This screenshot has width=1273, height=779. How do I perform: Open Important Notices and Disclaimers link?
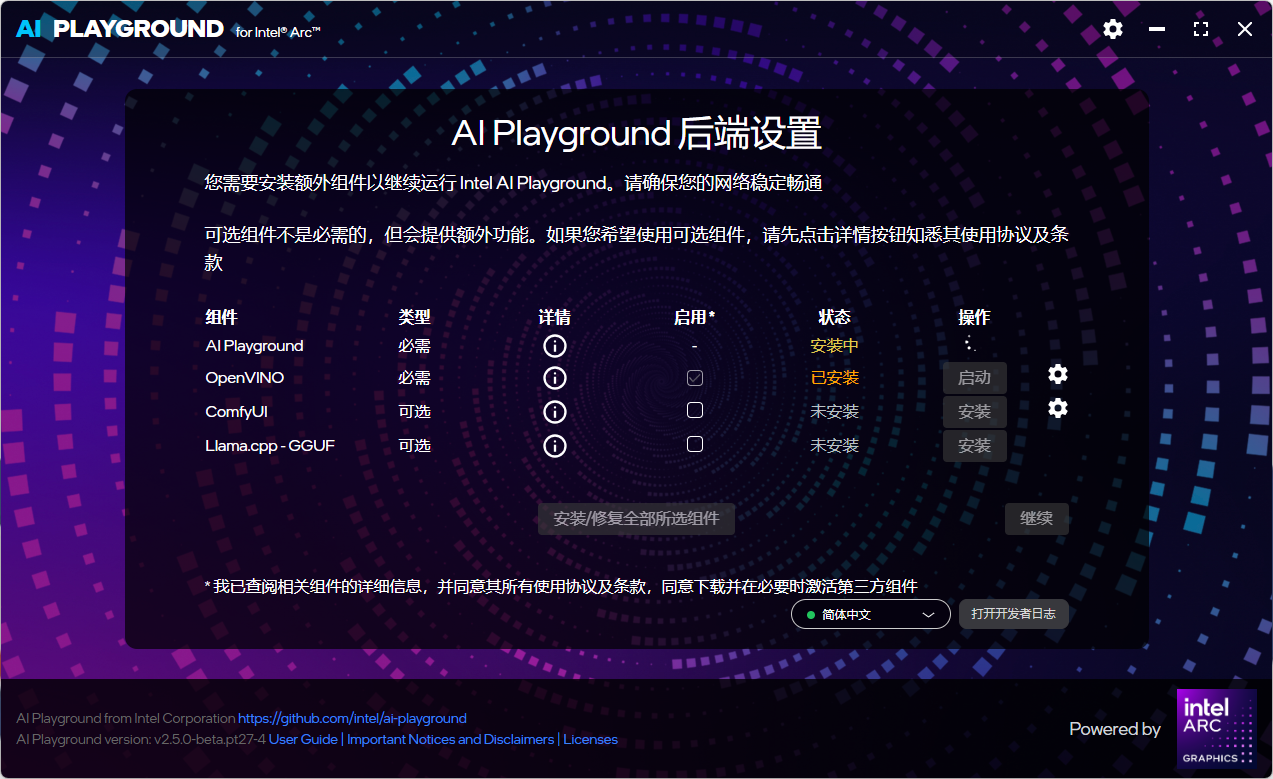pos(450,740)
